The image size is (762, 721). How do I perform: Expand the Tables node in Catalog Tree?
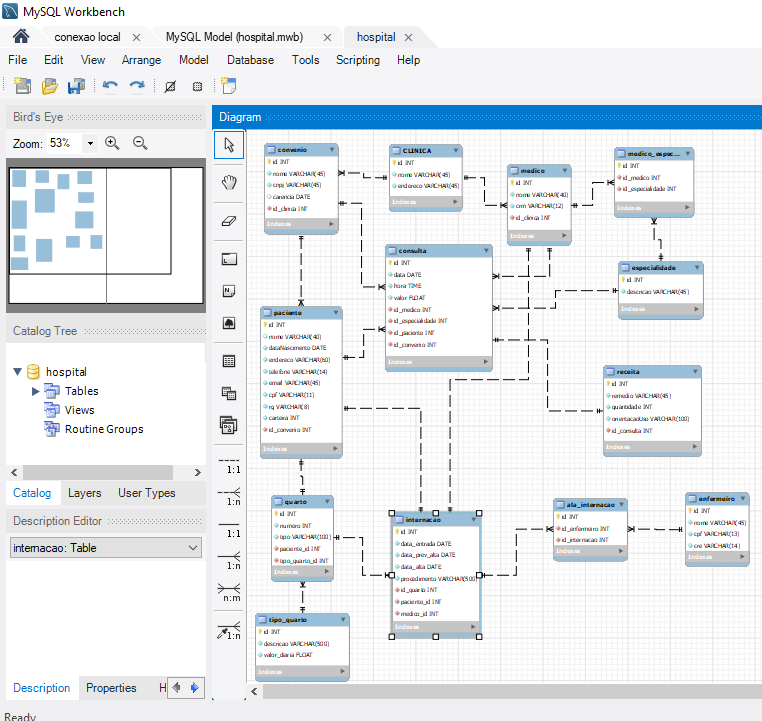click(35, 391)
